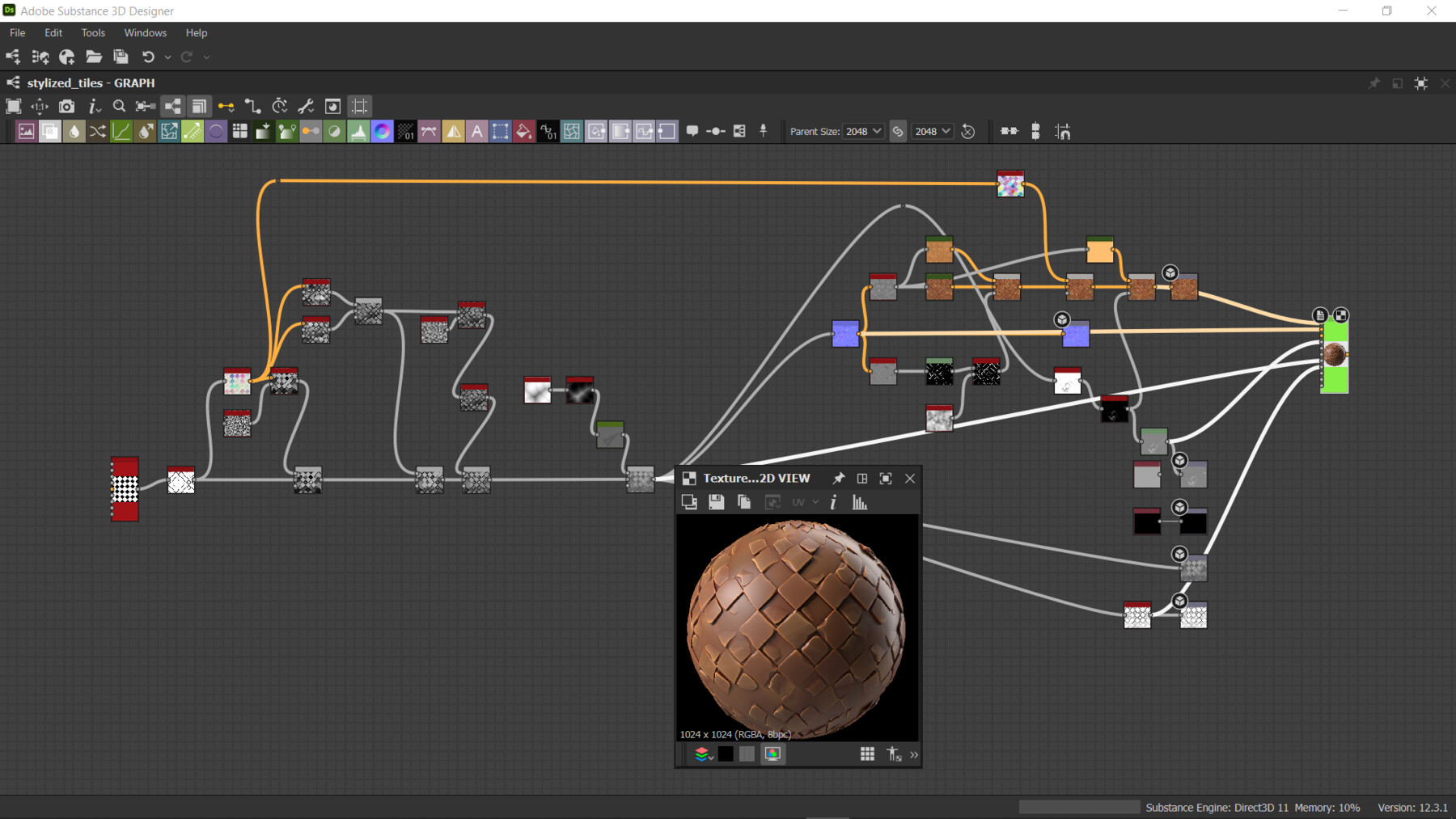Screen dimensions: 1456x819
Task: Take a screenshot with the camera icon
Action: pos(66,106)
